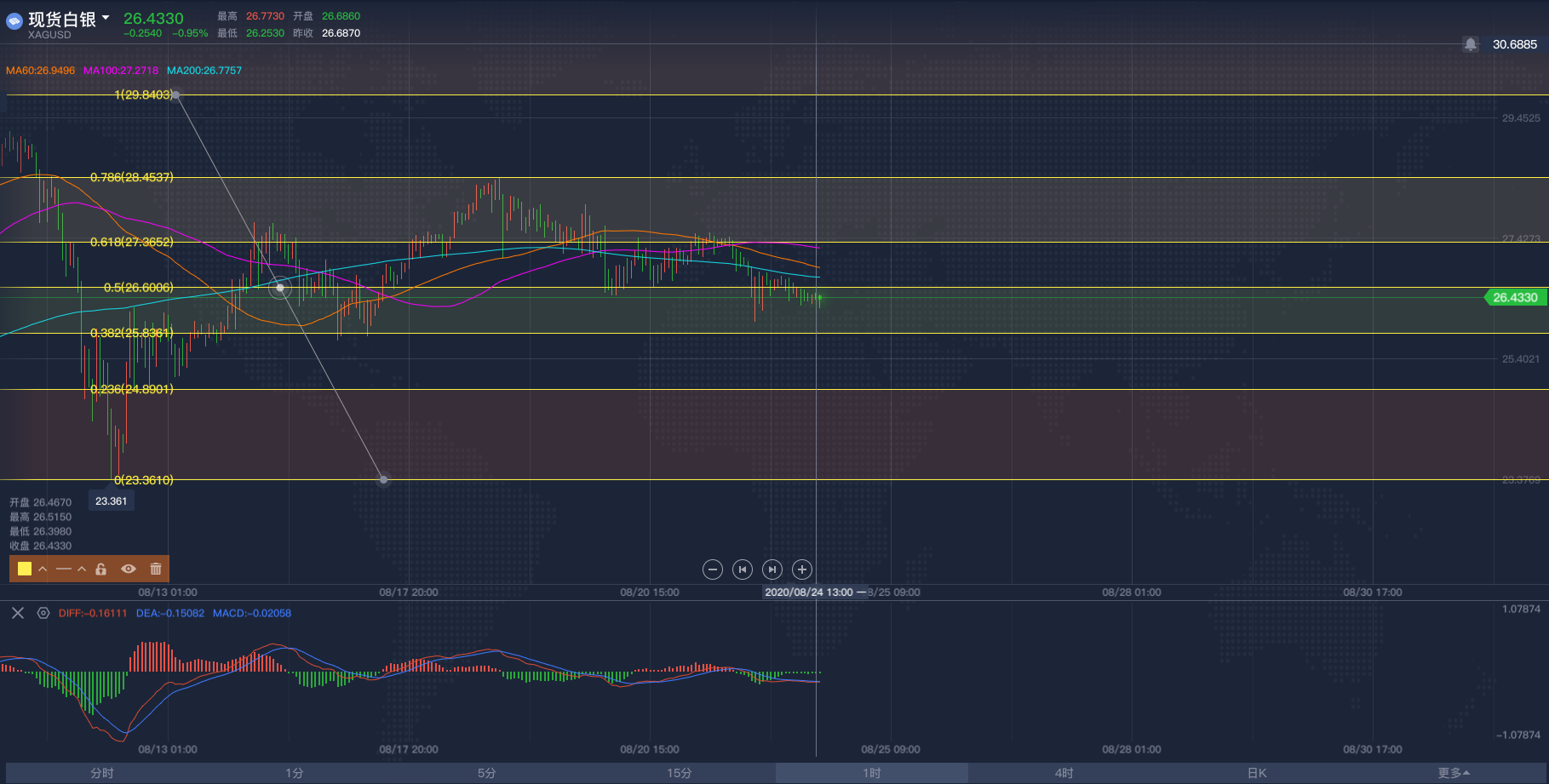Expand the line style chevron

pyautogui.click(x=82, y=569)
